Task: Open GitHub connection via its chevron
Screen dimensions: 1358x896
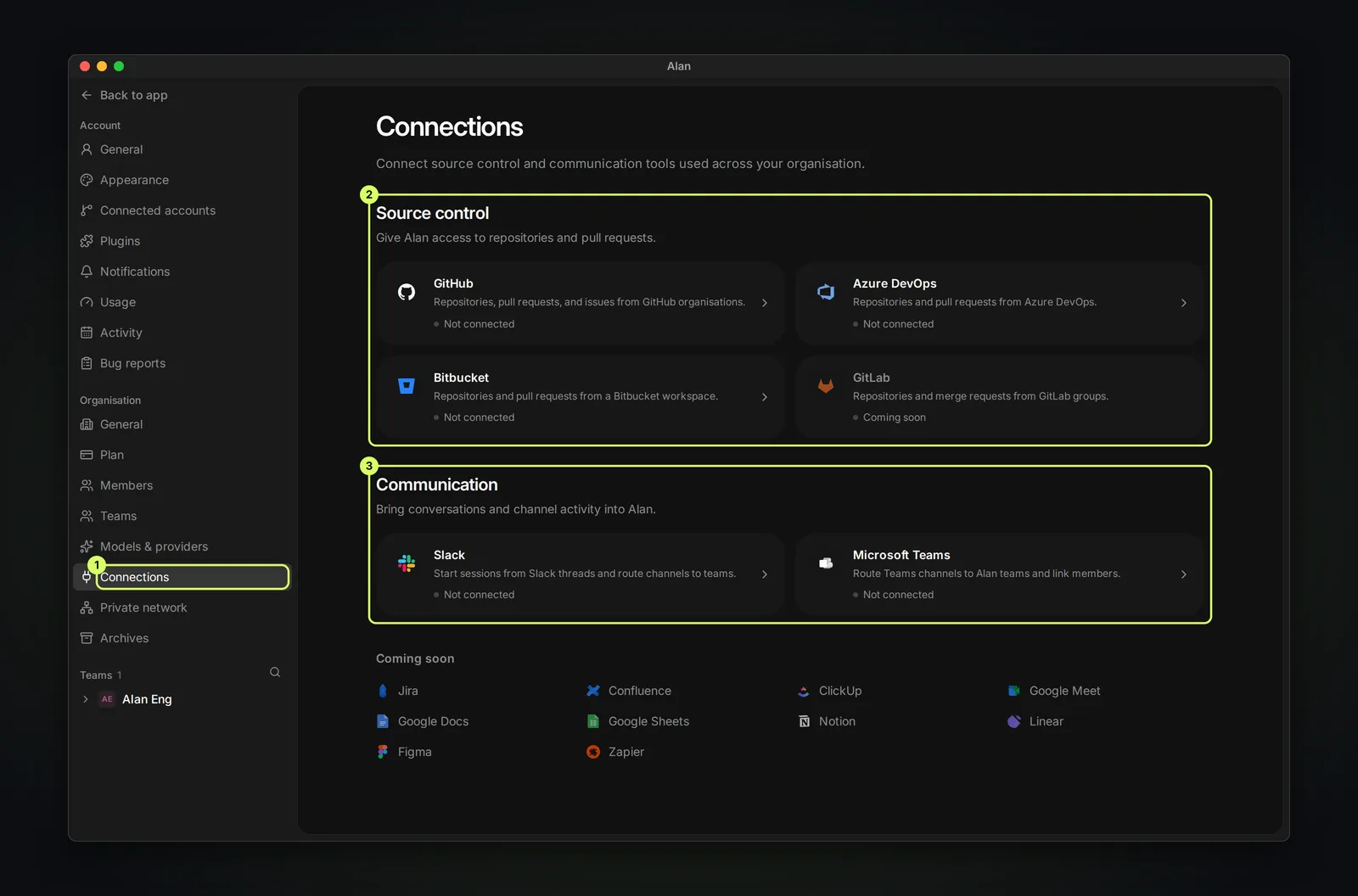Action: point(765,303)
